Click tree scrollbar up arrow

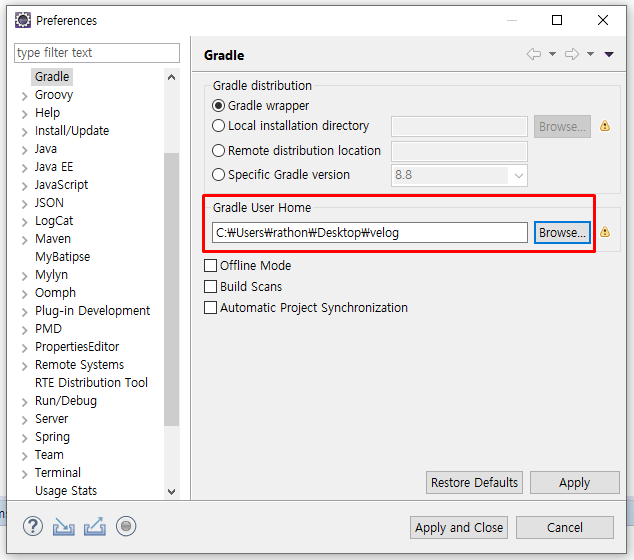point(171,77)
